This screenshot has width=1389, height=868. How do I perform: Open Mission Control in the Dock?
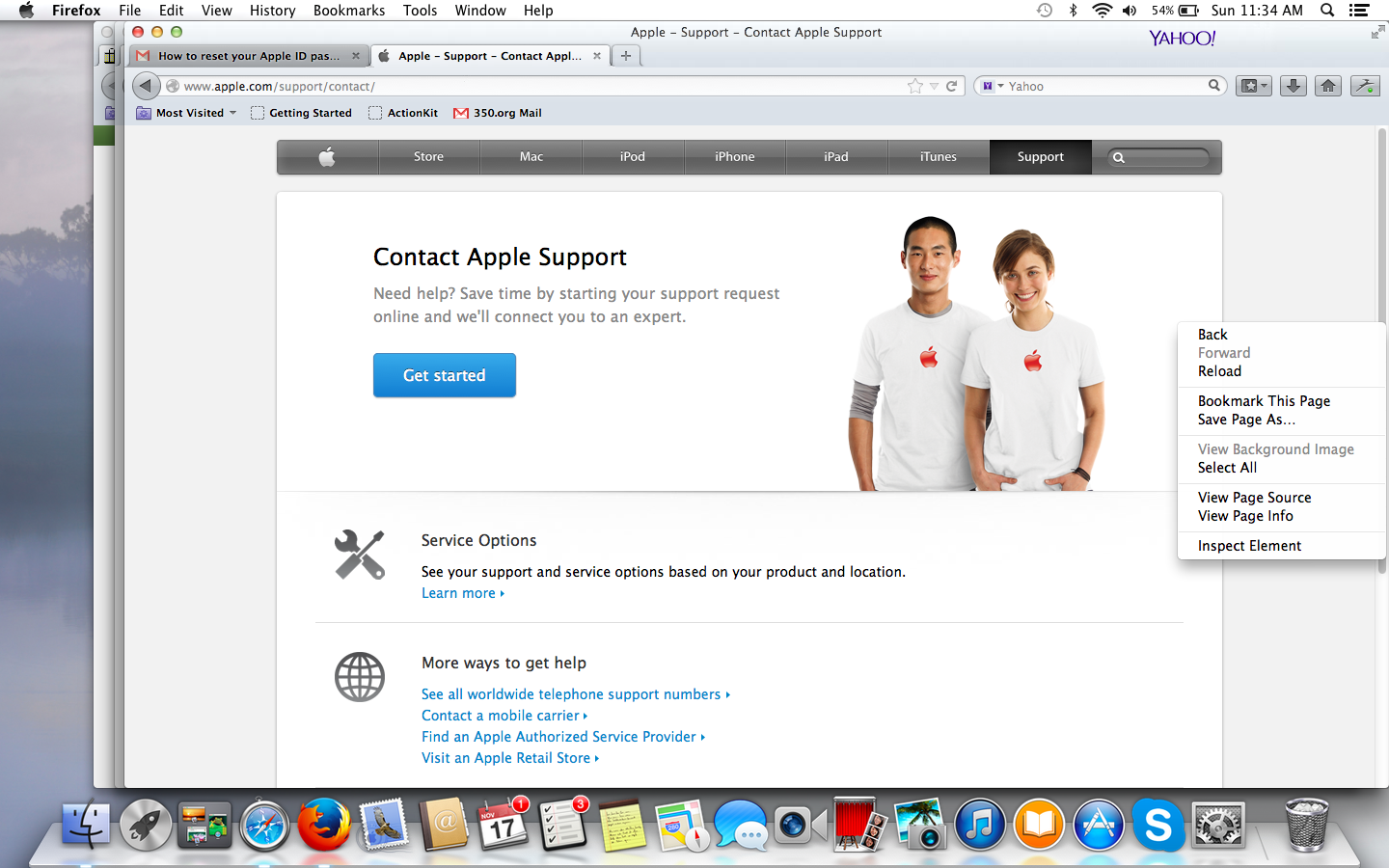(204, 825)
